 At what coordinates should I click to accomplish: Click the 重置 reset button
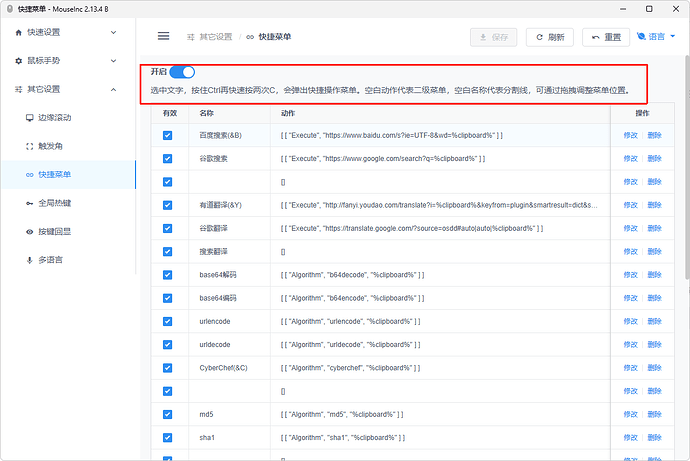point(606,37)
